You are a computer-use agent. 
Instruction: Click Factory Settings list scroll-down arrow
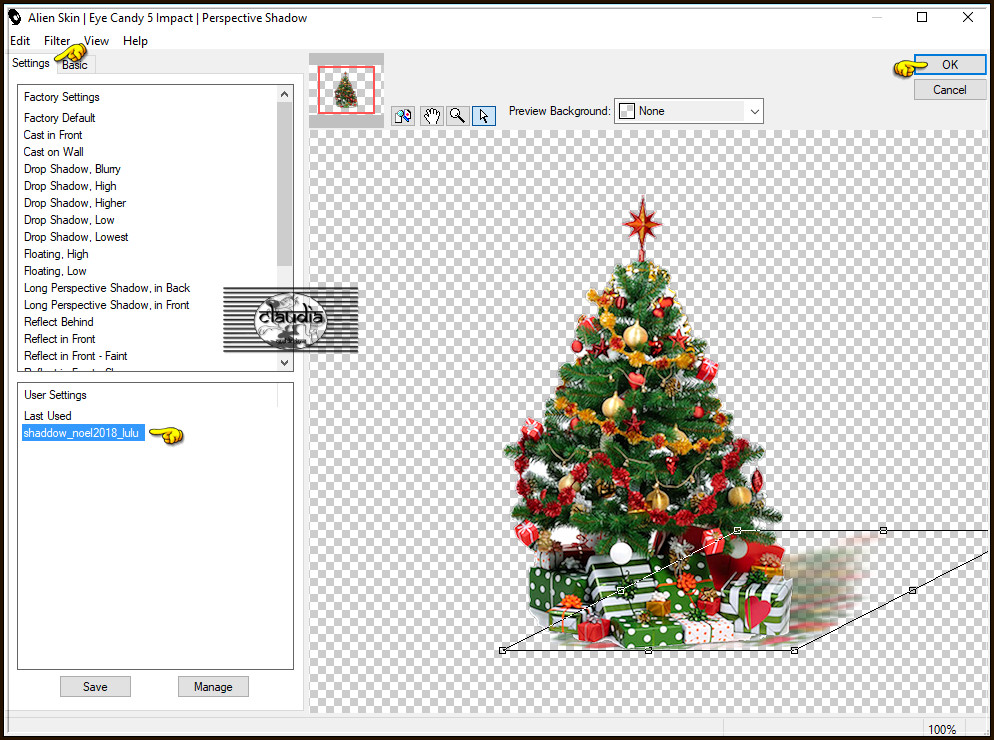[x=285, y=363]
